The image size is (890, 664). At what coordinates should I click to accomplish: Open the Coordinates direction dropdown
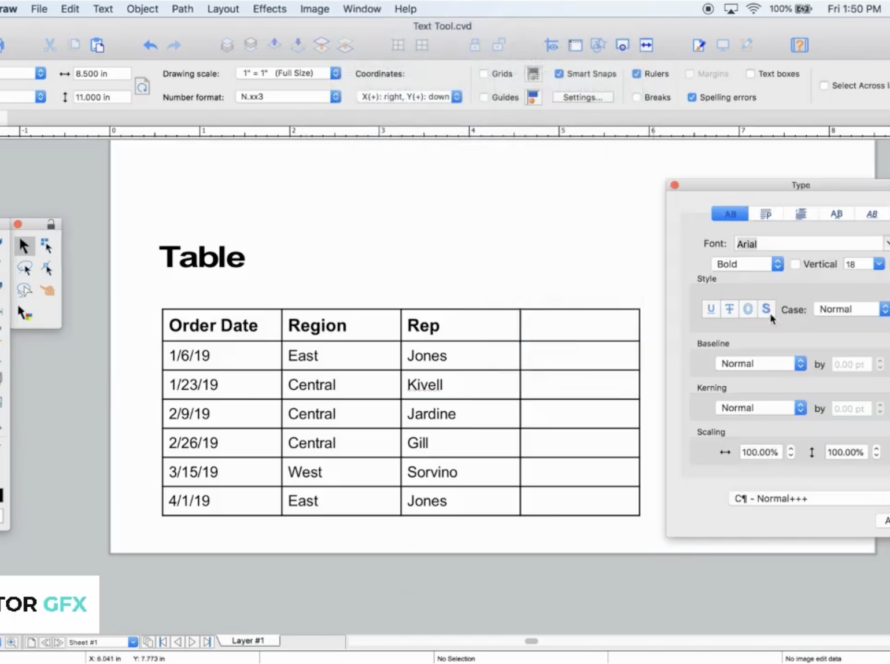409,97
